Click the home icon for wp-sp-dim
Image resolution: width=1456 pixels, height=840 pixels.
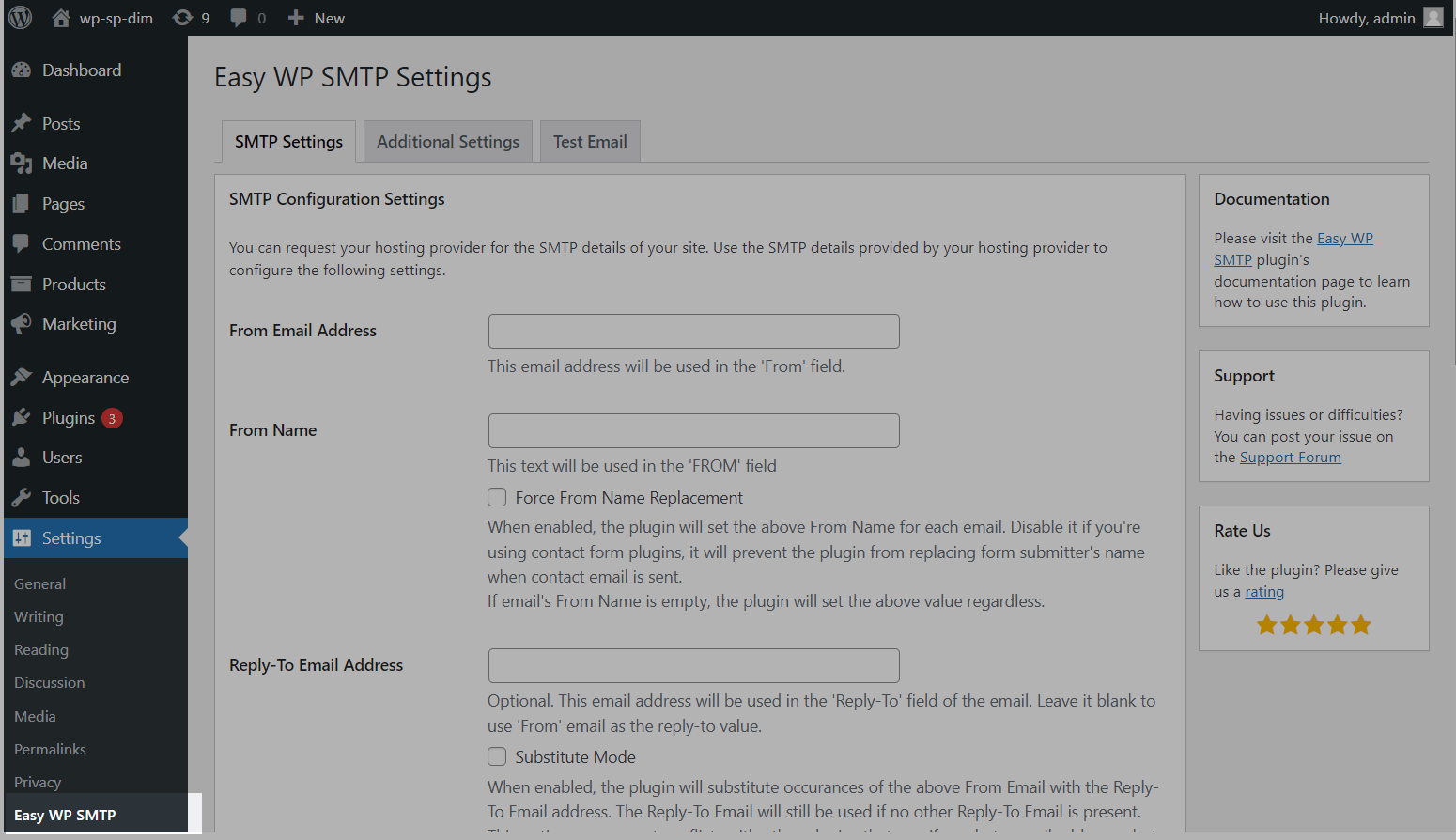[61, 18]
